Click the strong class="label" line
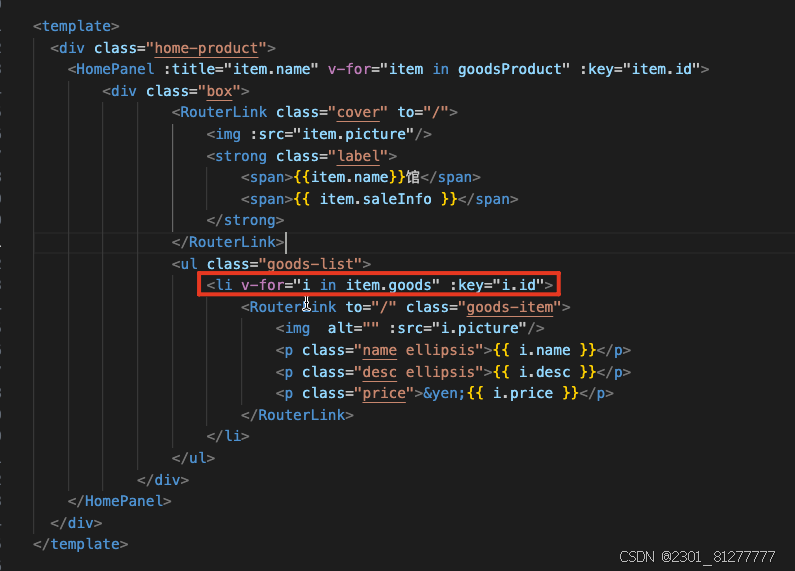 pos(302,156)
